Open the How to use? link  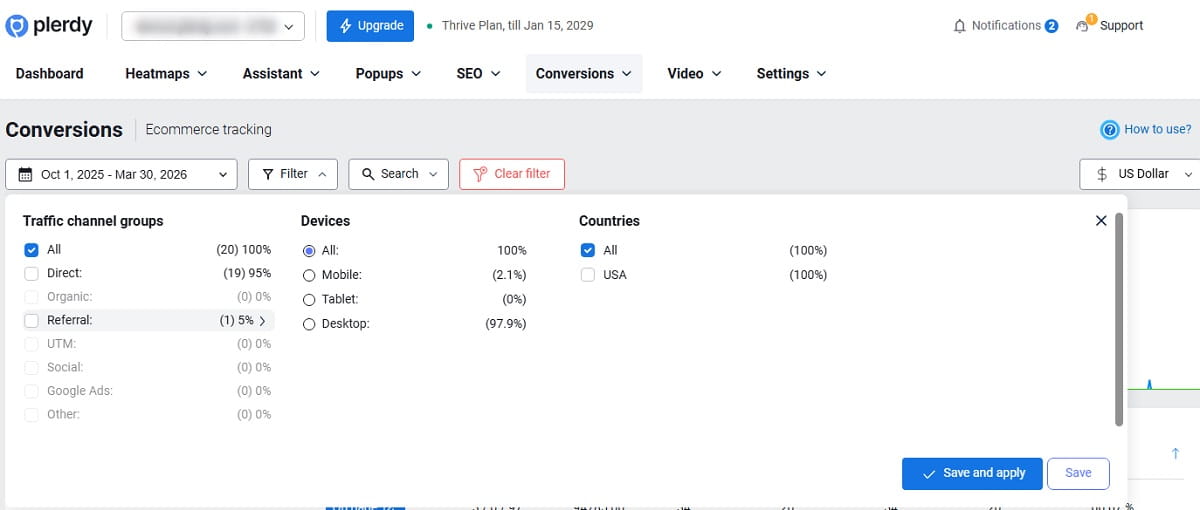coord(1158,130)
